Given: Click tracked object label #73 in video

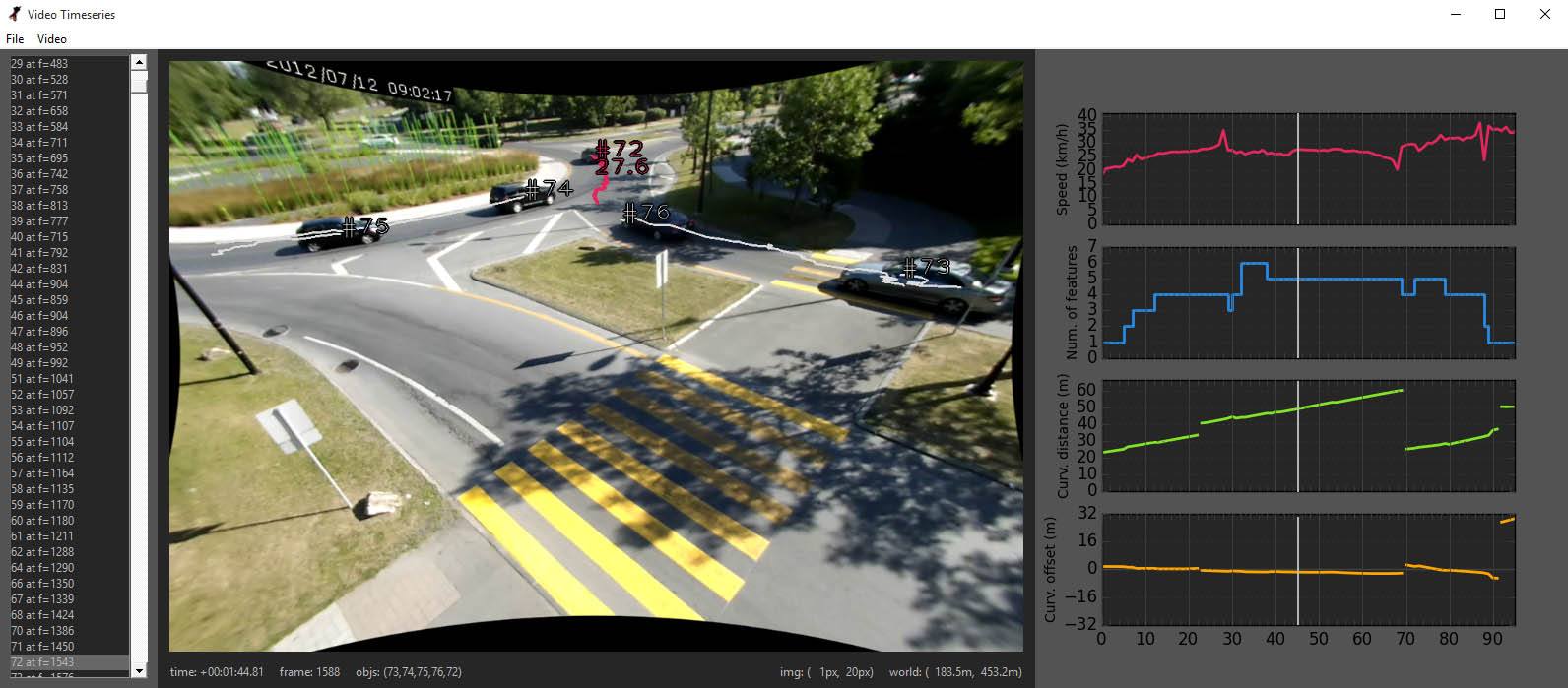Looking at the screenshot, I should point(926,267).
